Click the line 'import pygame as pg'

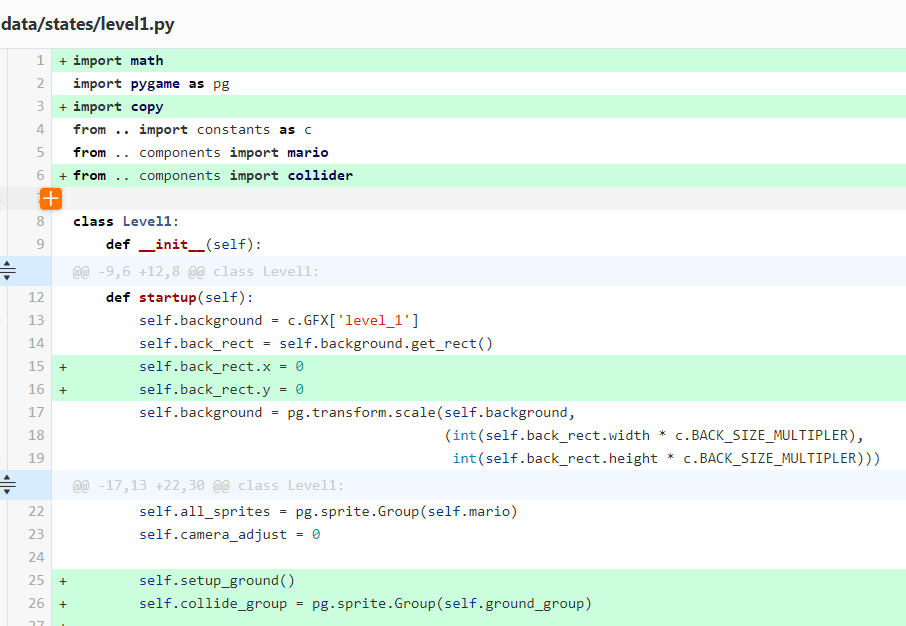479,84
